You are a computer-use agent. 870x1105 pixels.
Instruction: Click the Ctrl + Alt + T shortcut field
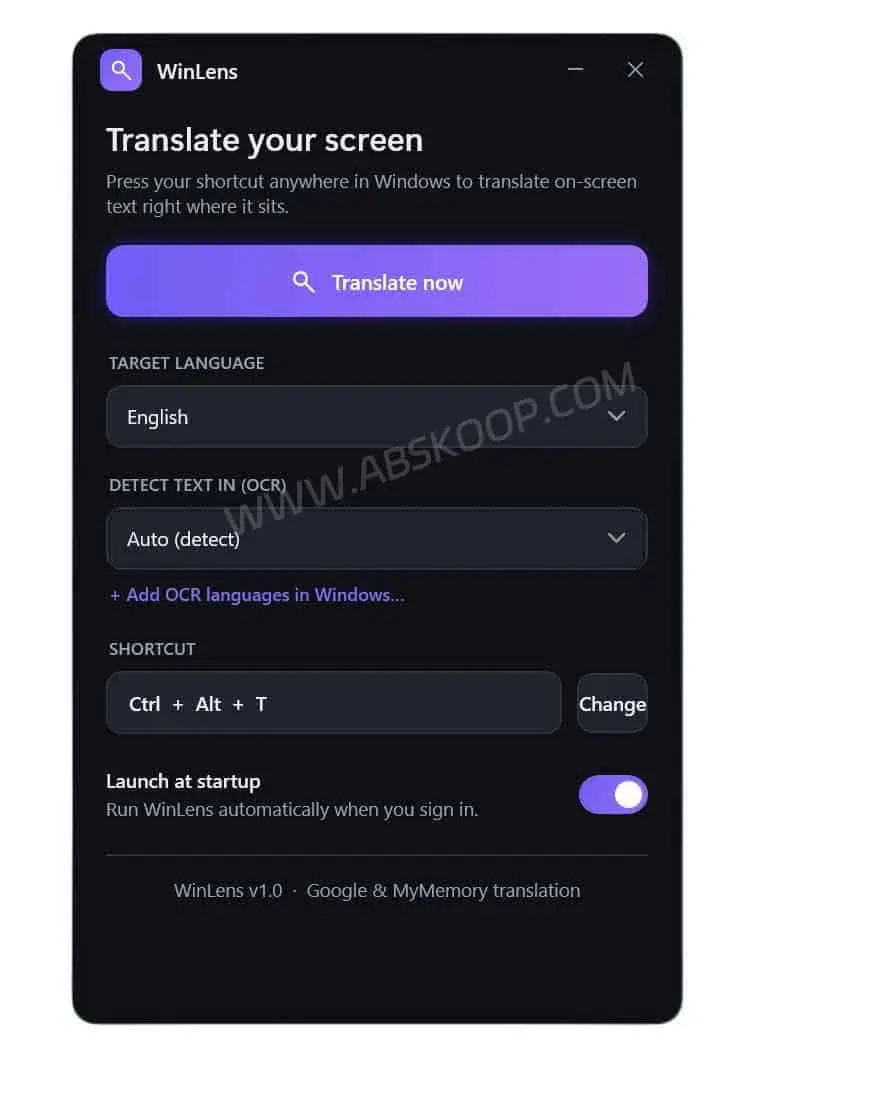click(334, 703)
